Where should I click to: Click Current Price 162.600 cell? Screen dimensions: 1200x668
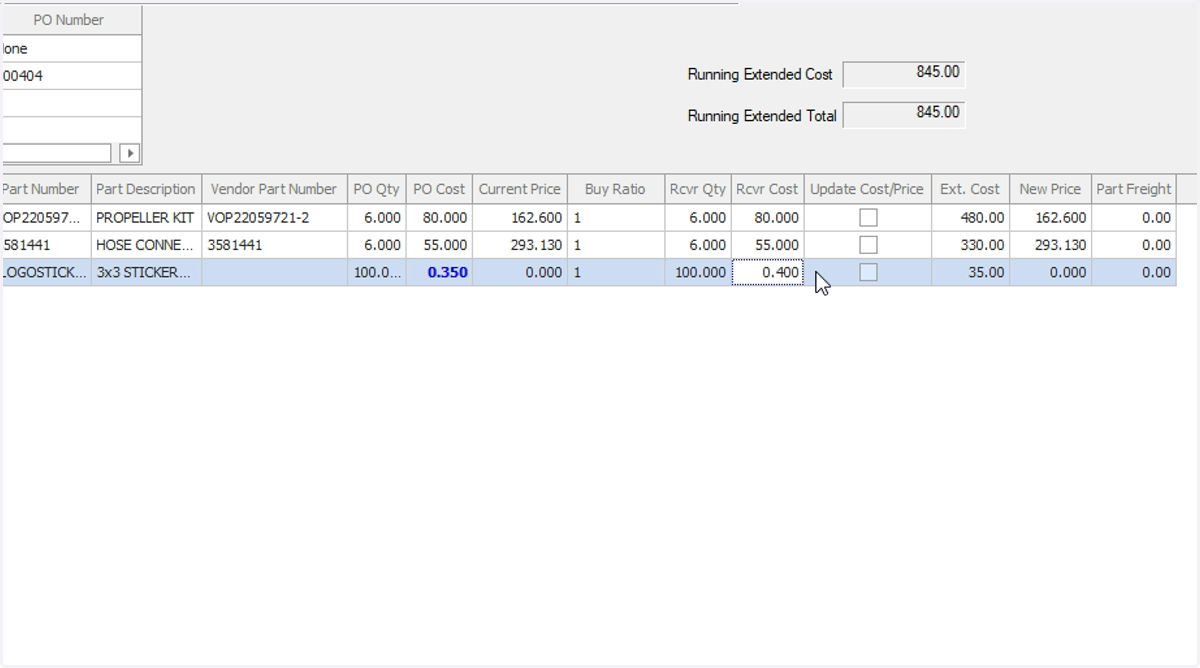pyautogui.click(x=519, y=217)
